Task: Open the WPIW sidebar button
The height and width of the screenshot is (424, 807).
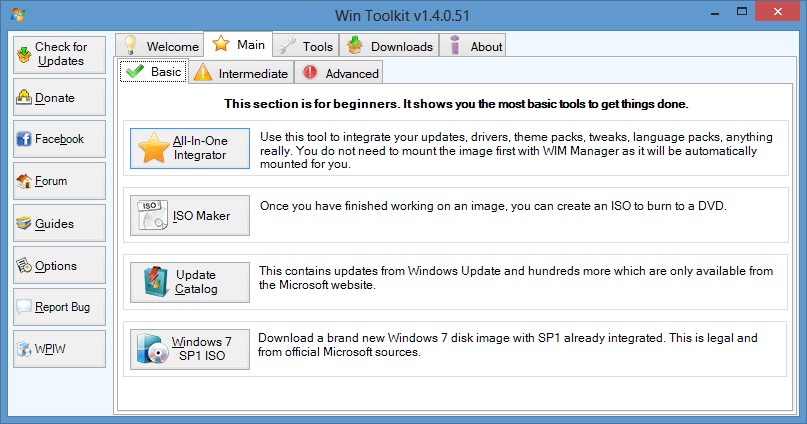Action: [x=60, y=349]
